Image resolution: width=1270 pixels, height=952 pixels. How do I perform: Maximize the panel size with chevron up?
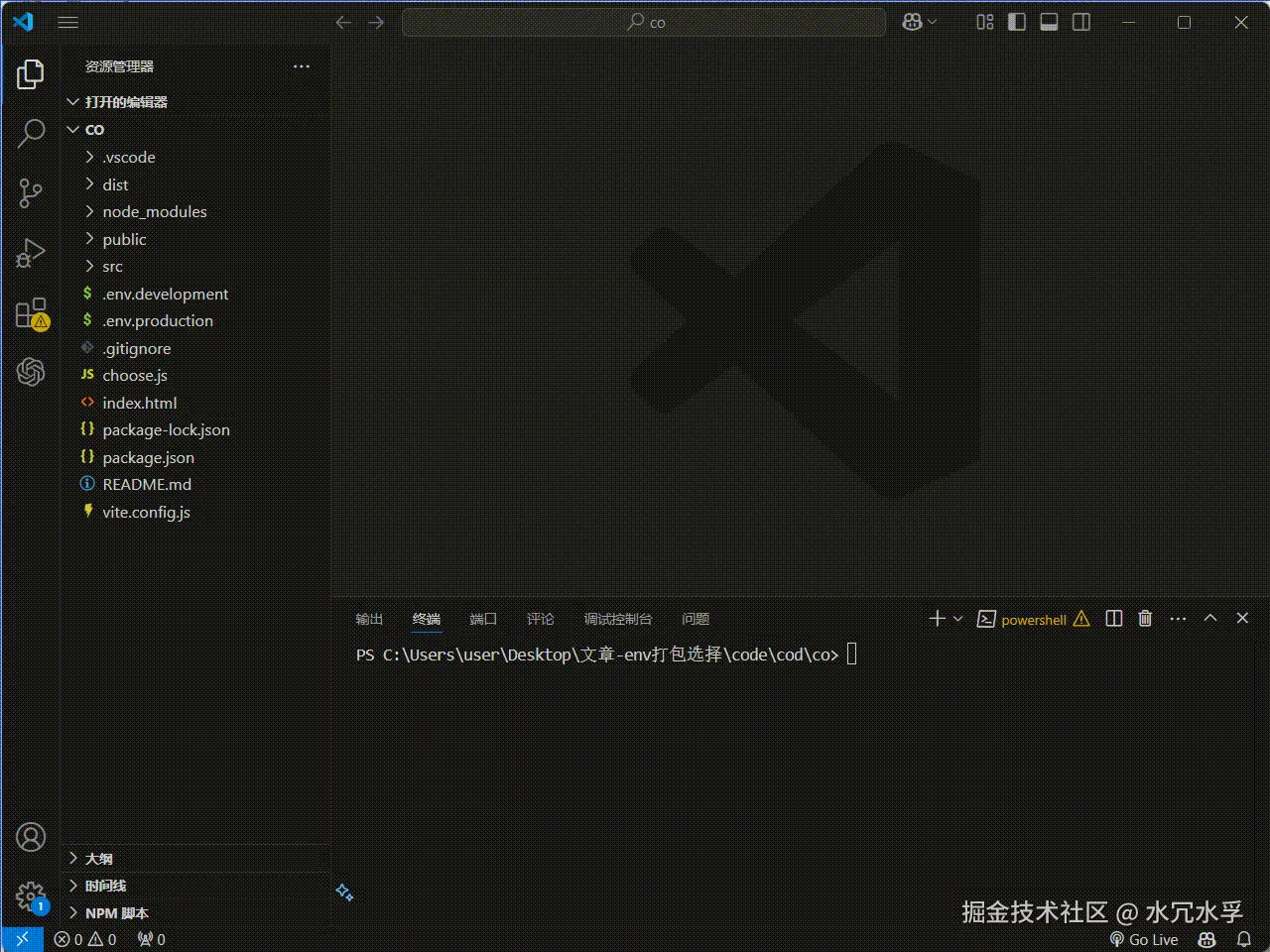1210,618
